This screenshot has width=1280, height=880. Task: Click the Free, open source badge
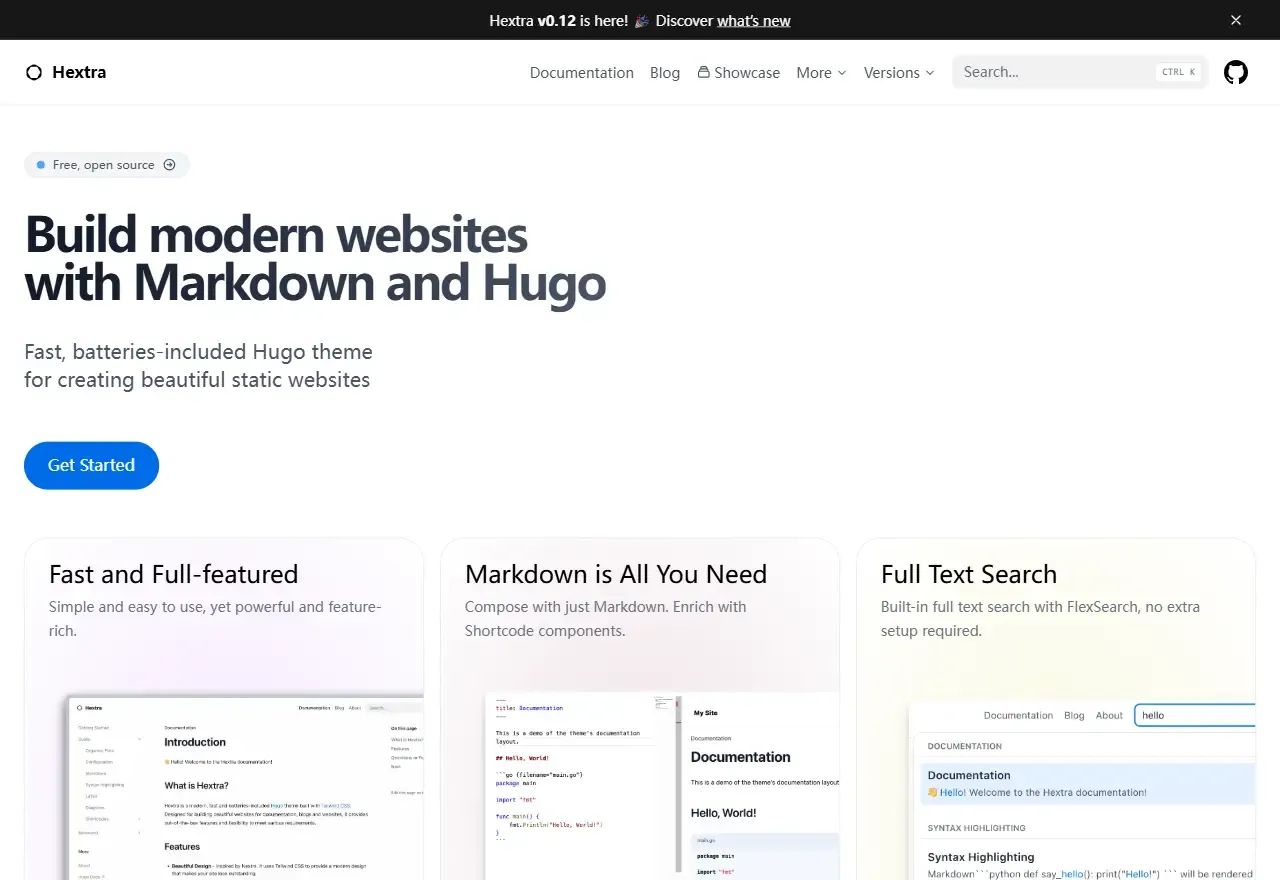tap(107, 165)
